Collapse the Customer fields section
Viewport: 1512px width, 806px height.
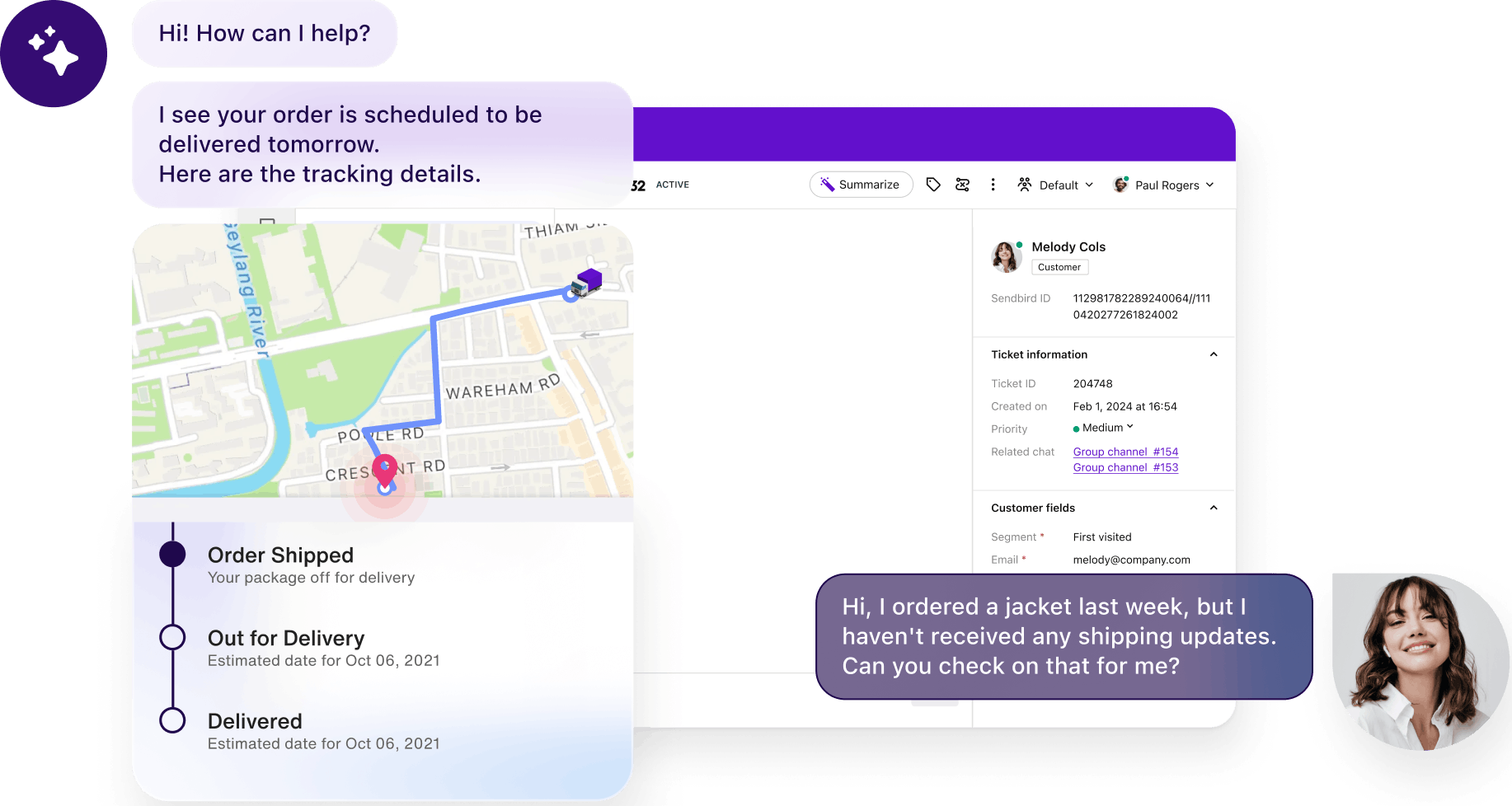point(1213,508)
